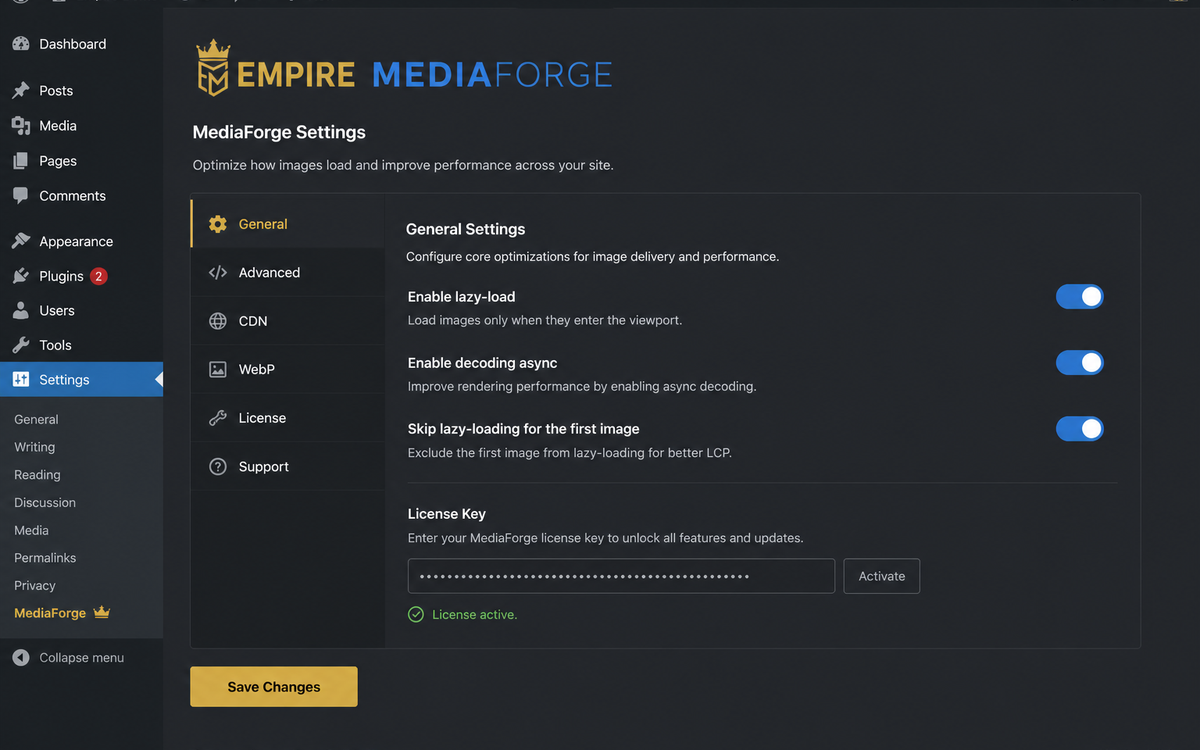Click into the License Key field

click(x=621, y=576)
